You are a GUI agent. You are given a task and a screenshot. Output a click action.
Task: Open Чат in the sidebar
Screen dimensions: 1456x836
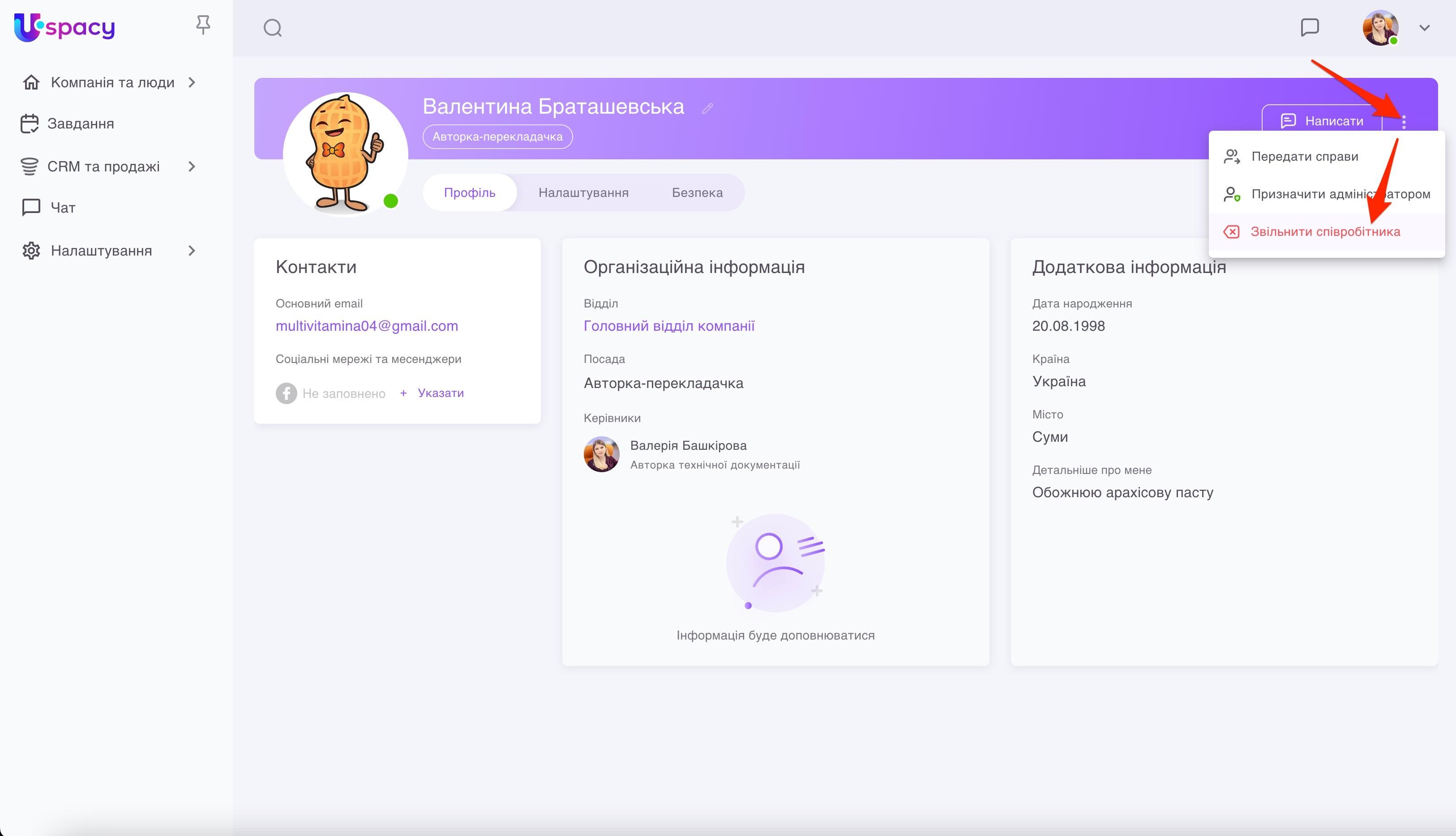63,207
